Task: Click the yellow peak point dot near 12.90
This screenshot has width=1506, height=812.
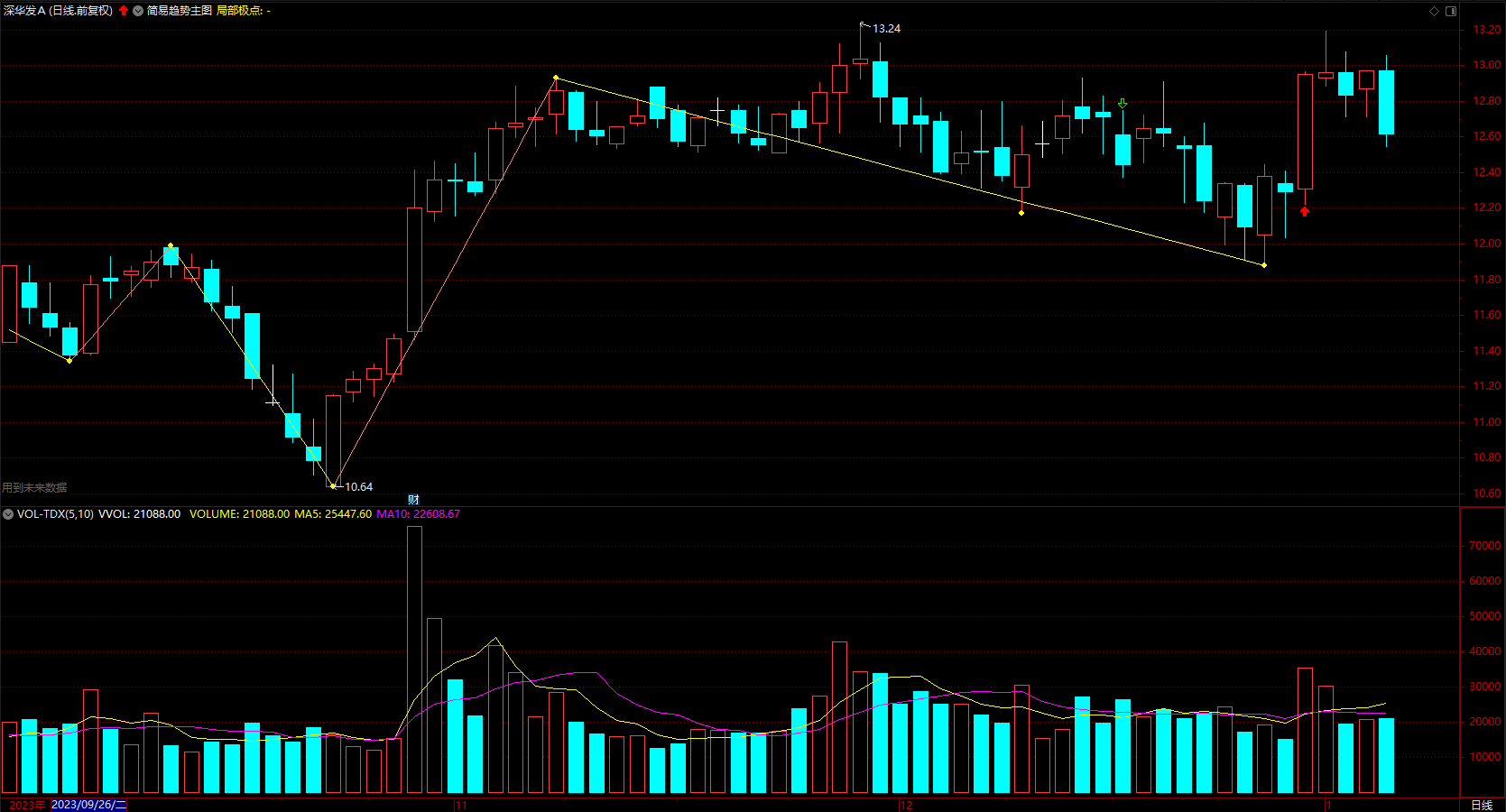Action: (556, 78)
